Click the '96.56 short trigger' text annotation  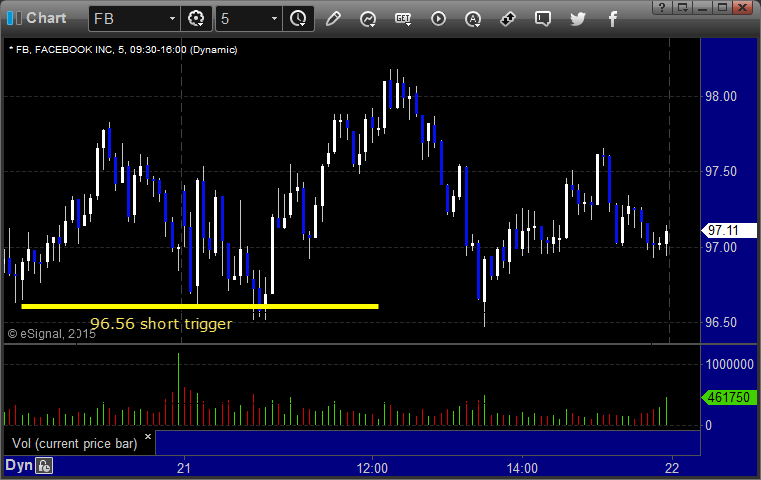pyautogui.click(x=161, y=324)
